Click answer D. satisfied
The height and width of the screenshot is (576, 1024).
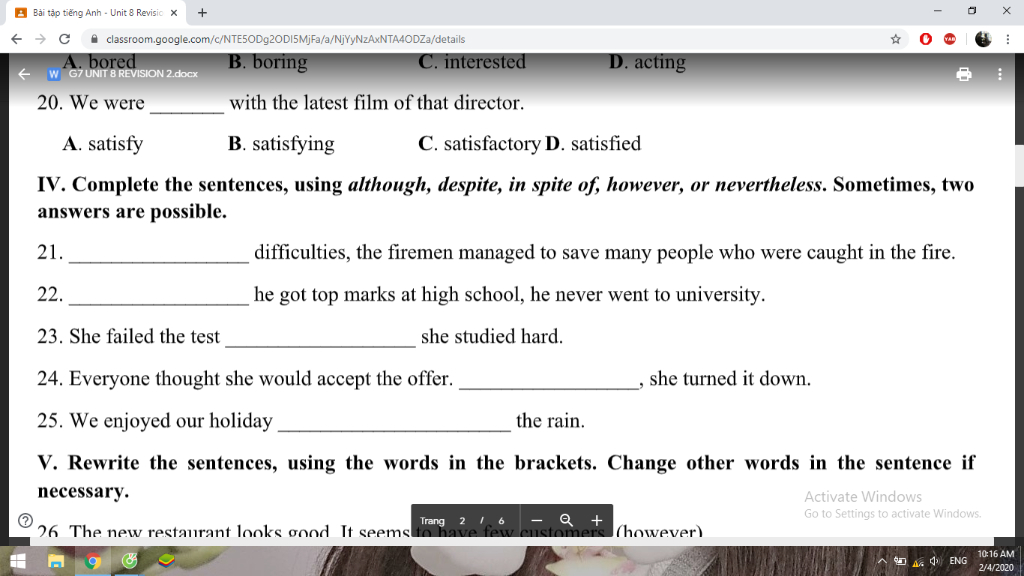pyautogui.click(x=593, y=144)
